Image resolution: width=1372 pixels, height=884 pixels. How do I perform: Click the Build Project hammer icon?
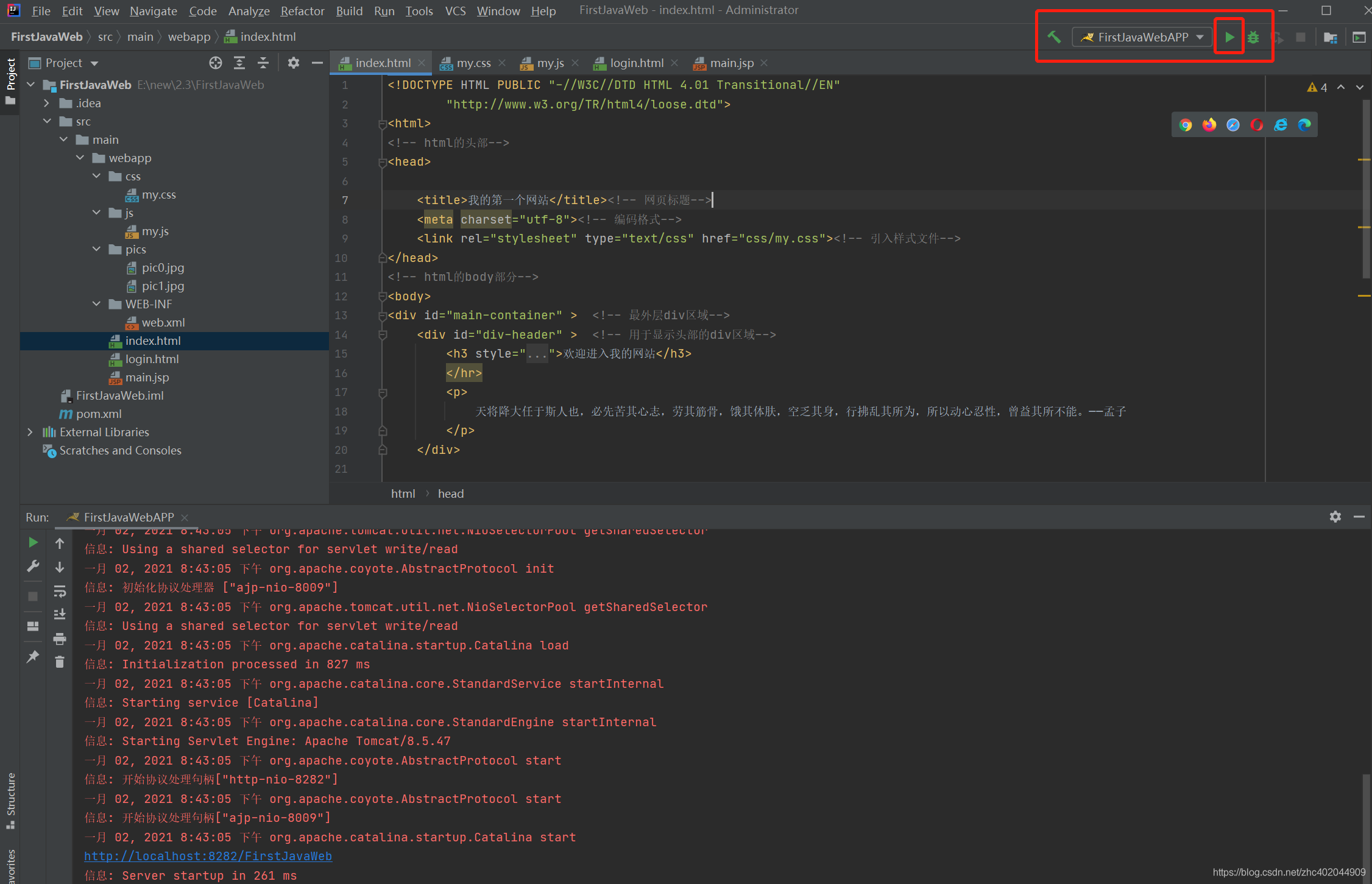(x=1054, y=37)
